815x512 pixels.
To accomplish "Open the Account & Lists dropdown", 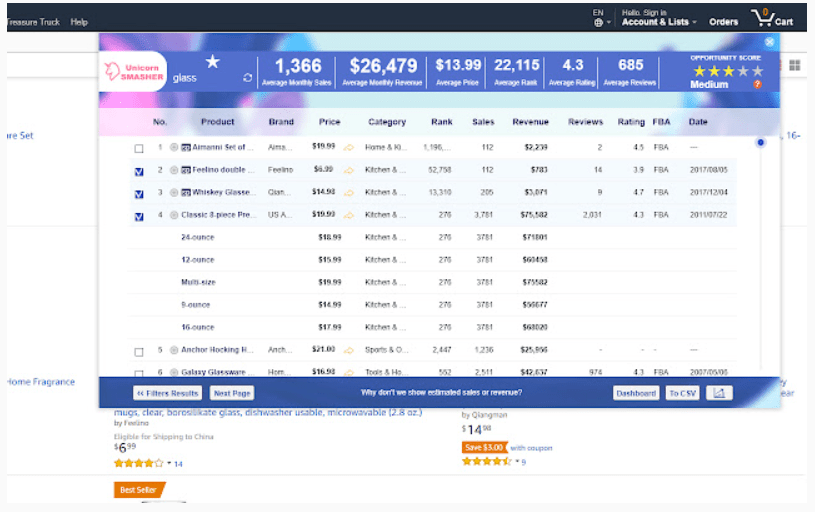I will tap(659, 22).
